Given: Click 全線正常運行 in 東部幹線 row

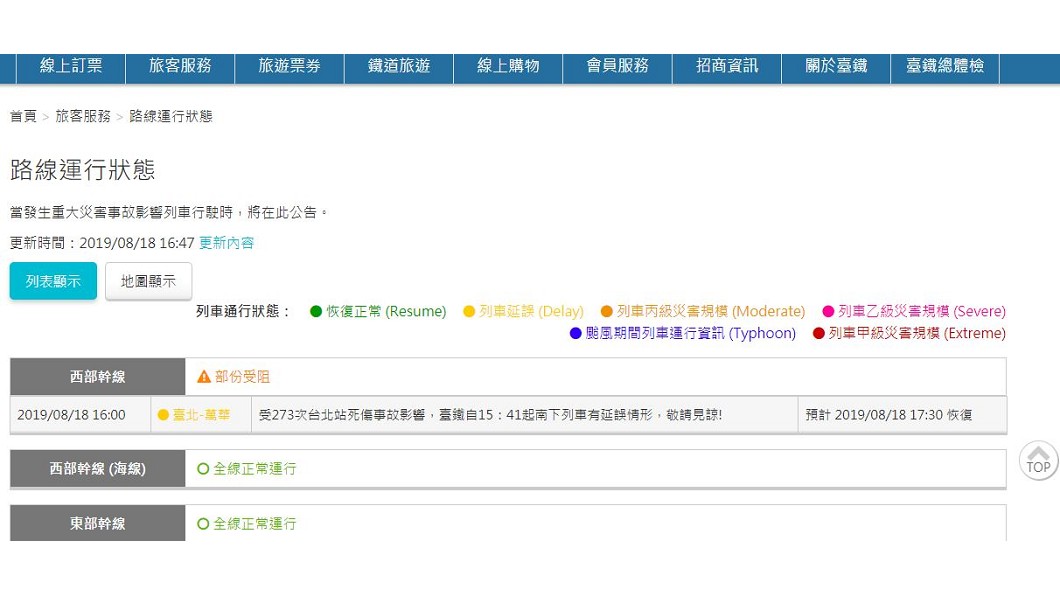Looking at the screenshot, I should [x=255, y=523].
